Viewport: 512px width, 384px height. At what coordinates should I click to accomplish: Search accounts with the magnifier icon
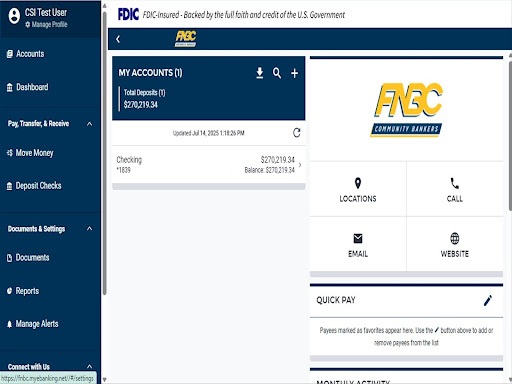pyautogui.click(x=277, y=73)
